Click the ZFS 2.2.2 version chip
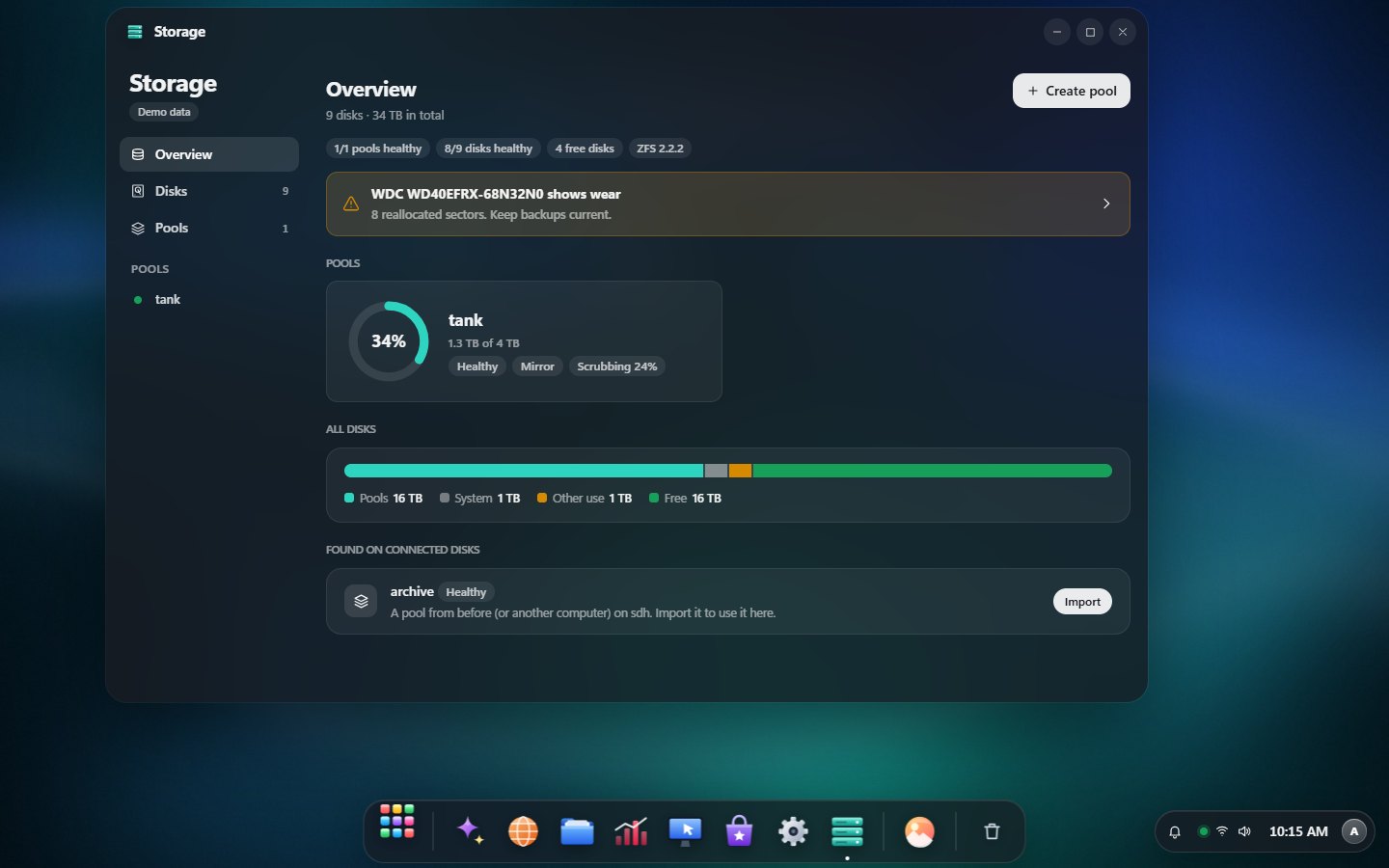Image resolution: width=1389 pixels, height=868 pixels. click(660, 149)
